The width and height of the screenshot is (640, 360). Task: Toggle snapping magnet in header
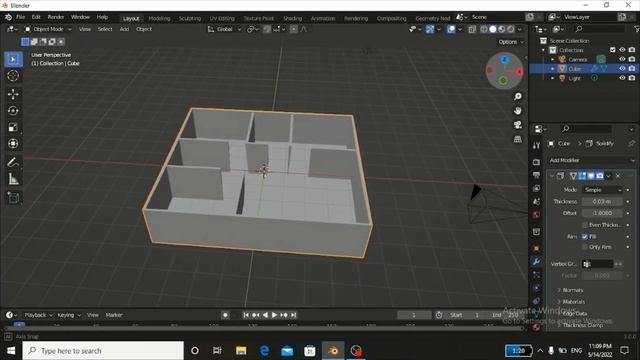[267, 29]
